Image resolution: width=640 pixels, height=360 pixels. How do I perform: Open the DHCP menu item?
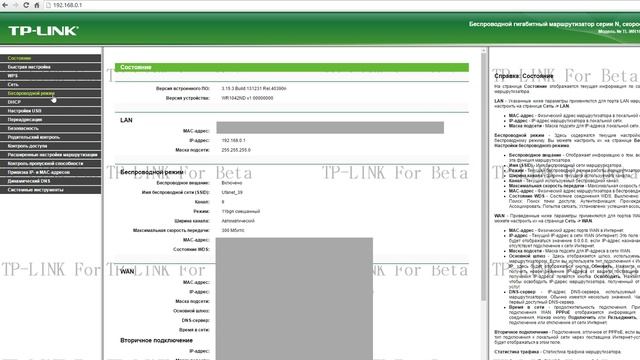[x=51, y=102]
